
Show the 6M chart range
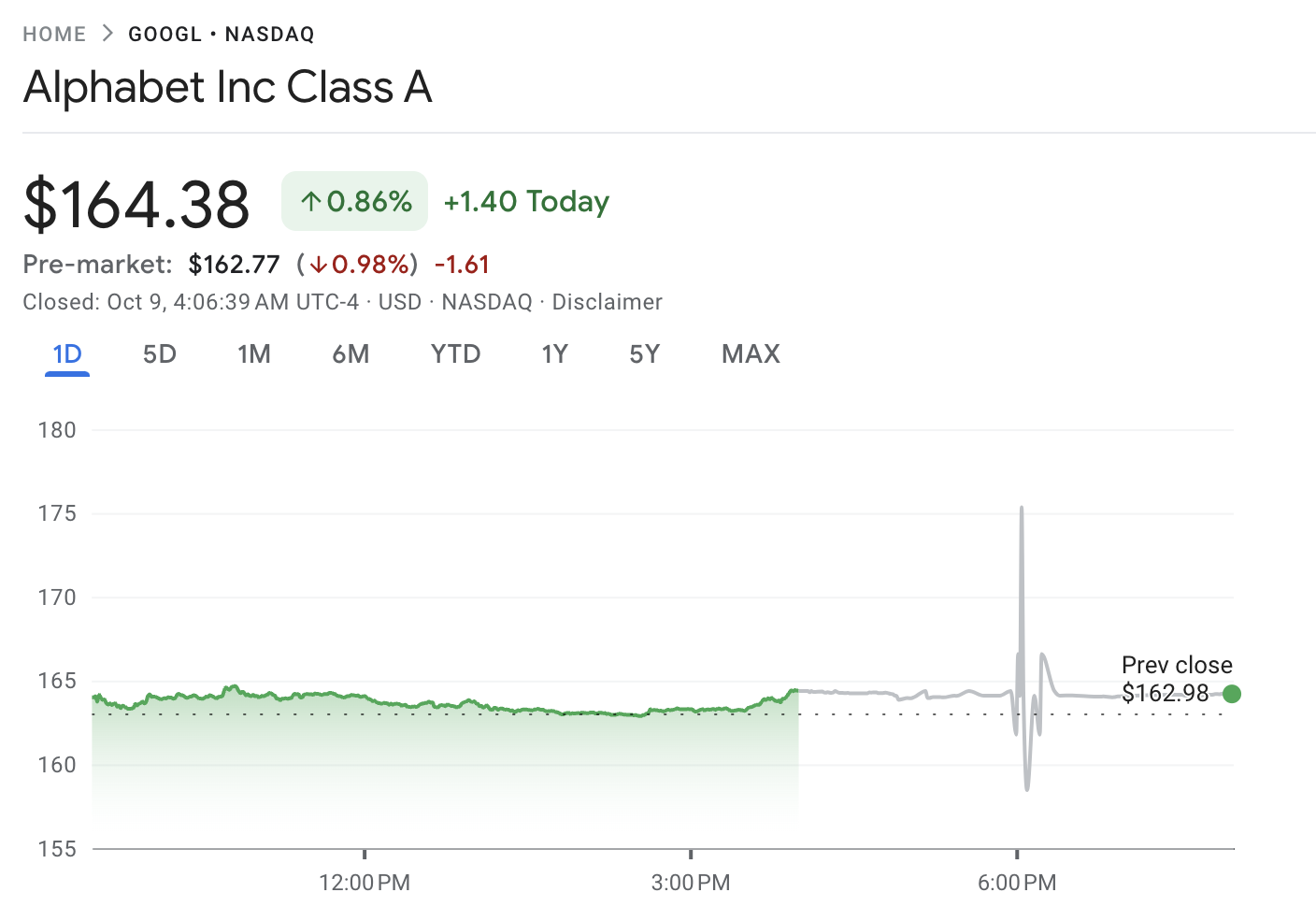click(350, 354)
